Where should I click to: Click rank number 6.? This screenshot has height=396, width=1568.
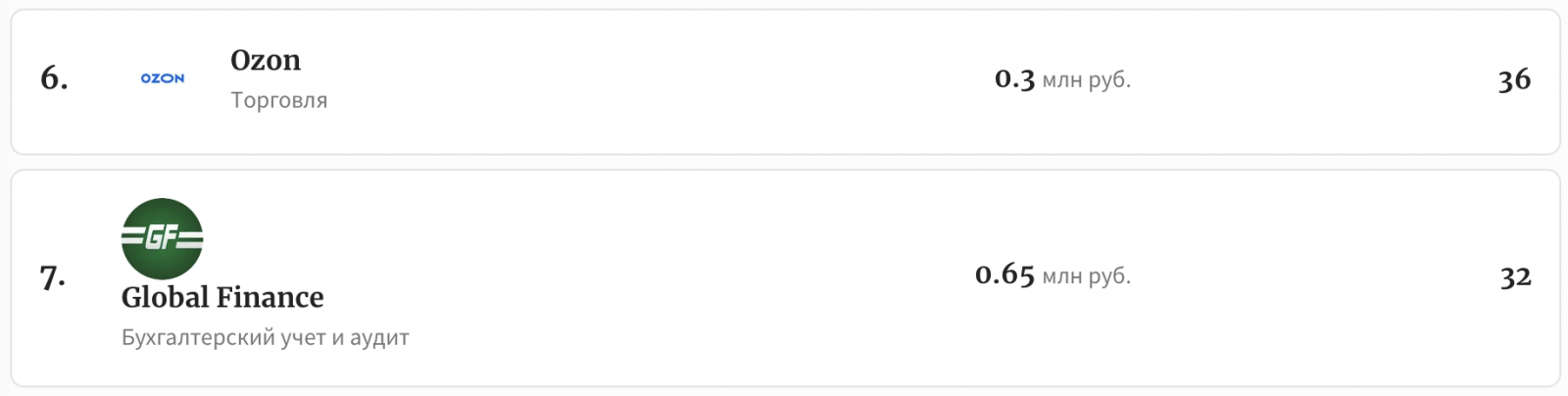click(54, 78)
